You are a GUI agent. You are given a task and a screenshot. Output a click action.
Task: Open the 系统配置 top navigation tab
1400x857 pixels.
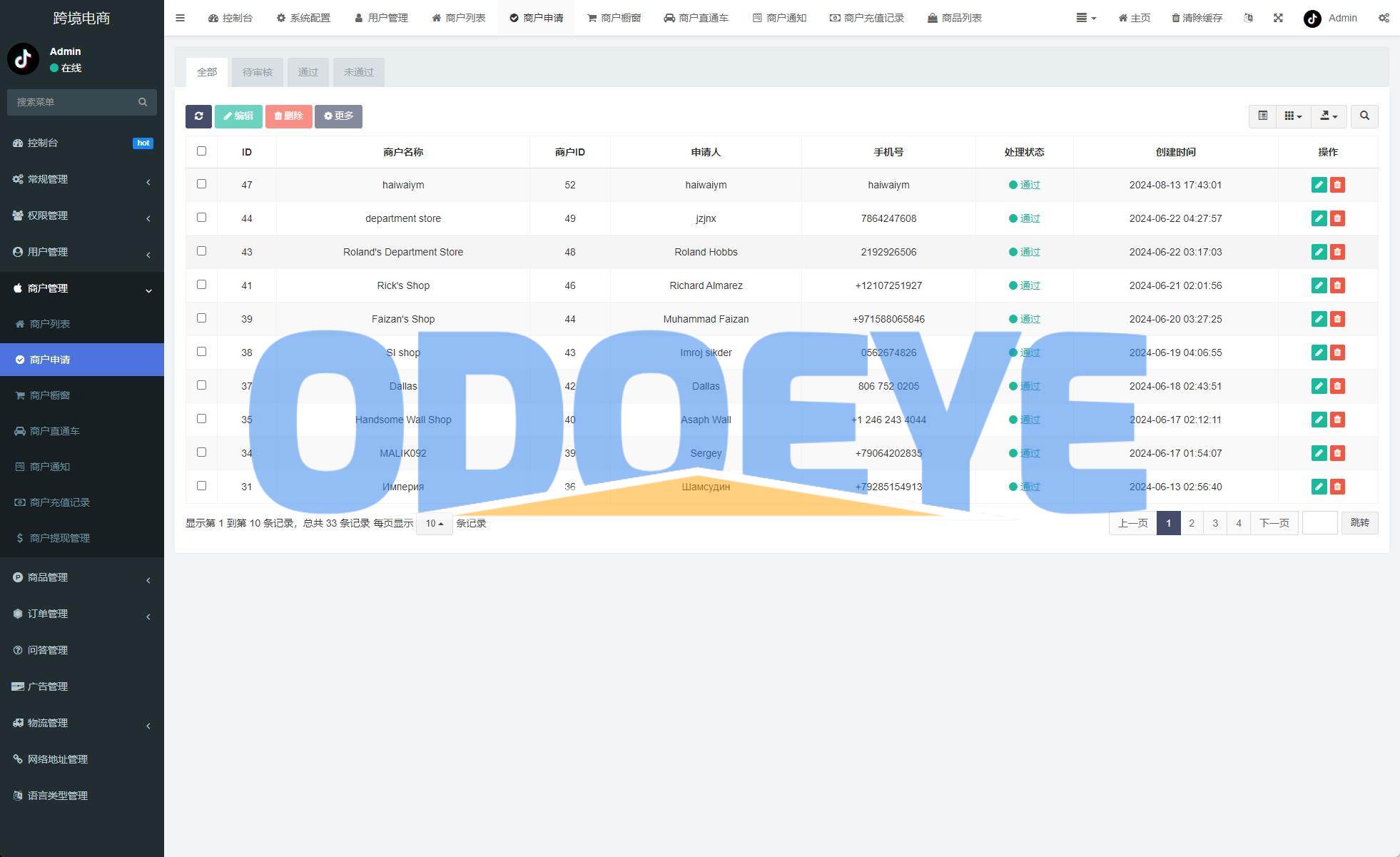point(303,18)
